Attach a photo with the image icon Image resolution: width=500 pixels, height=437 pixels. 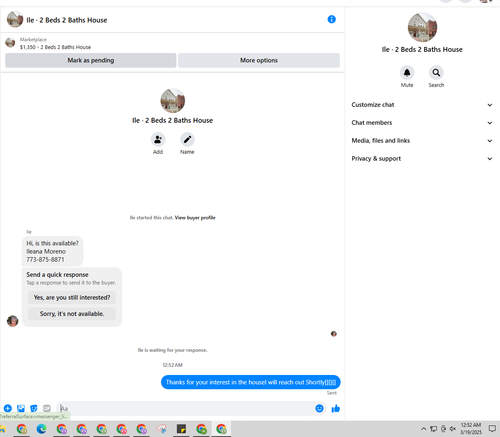(21, 408)
